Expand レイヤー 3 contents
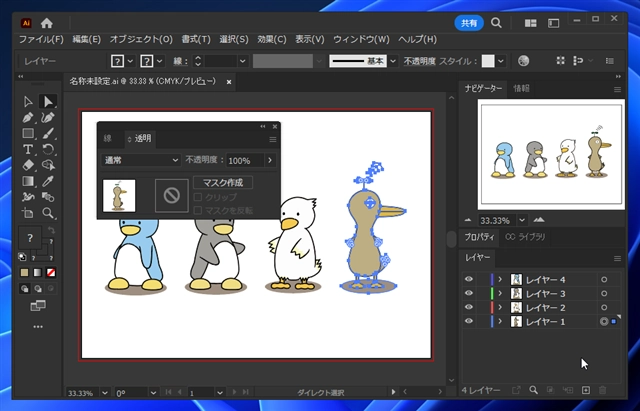This screenshot has height=411, width=640. click(x=500, y=293)
